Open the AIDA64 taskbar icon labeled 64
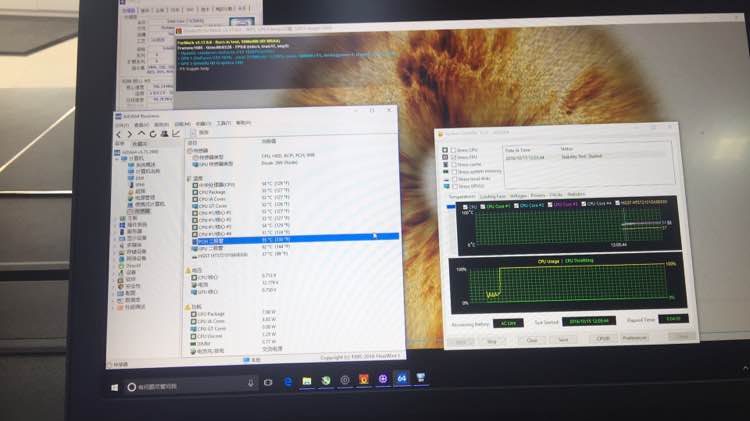This screenshot has width=750, height=421. point(402,378)
